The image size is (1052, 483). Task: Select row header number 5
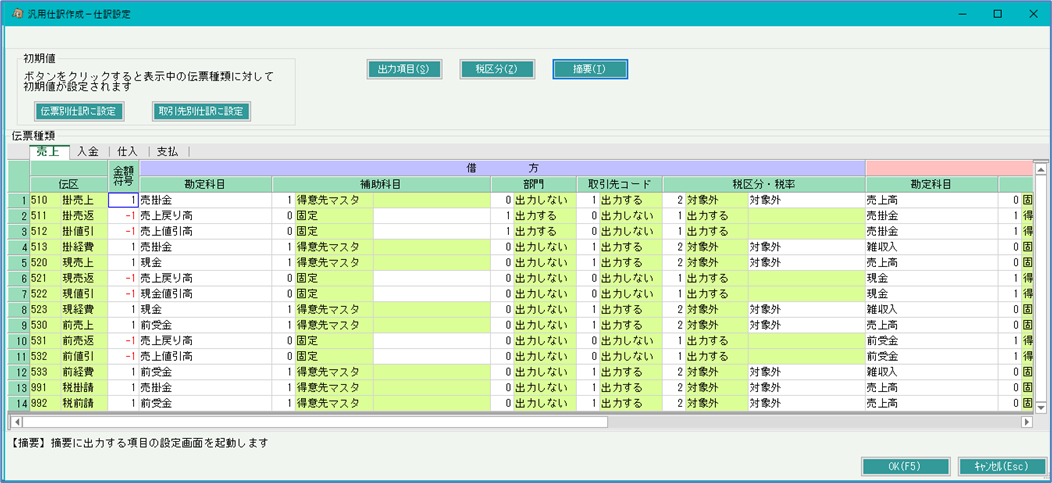(19, 262)
